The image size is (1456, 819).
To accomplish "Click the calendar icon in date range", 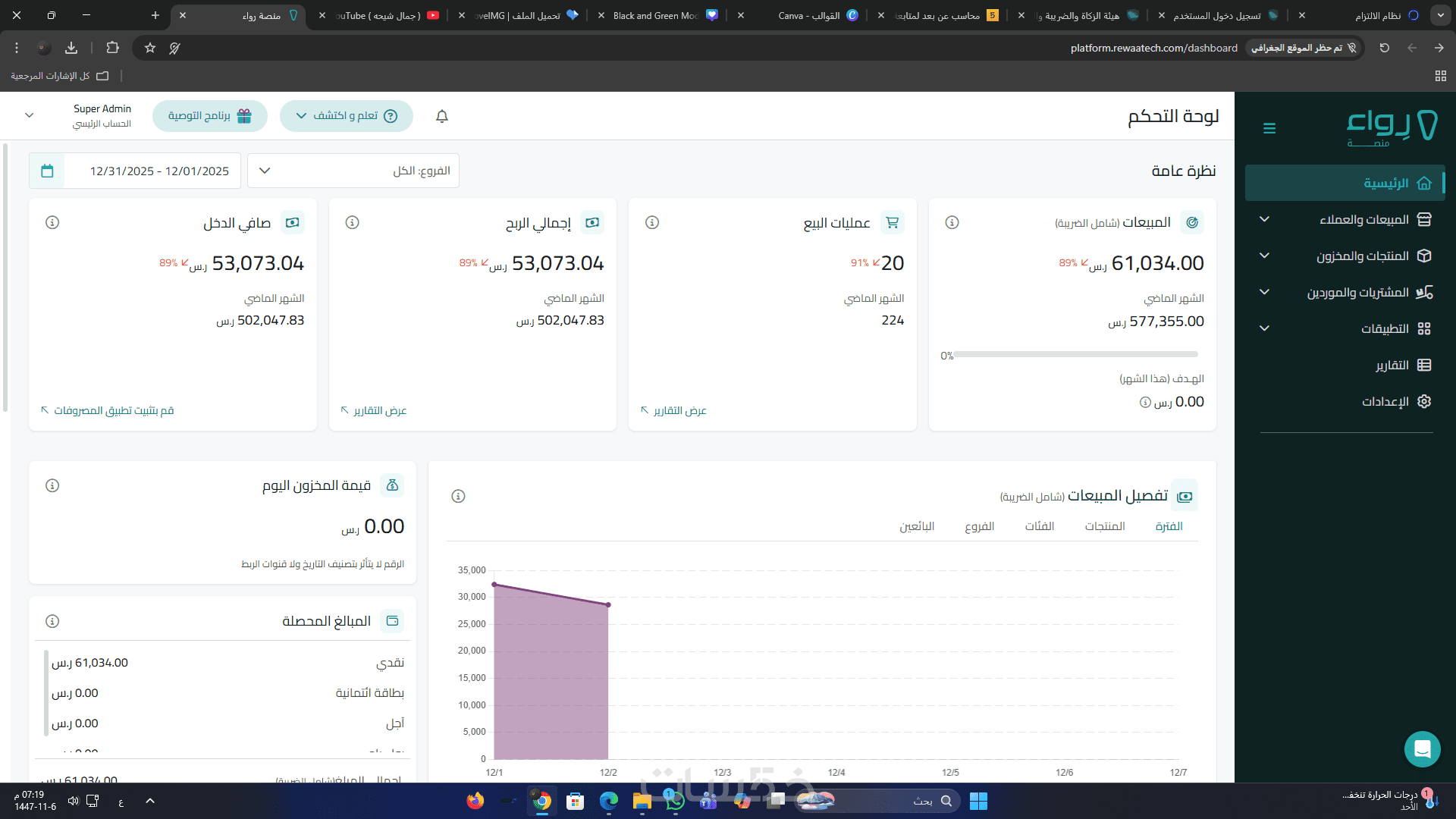I will [x=47, y=171].
